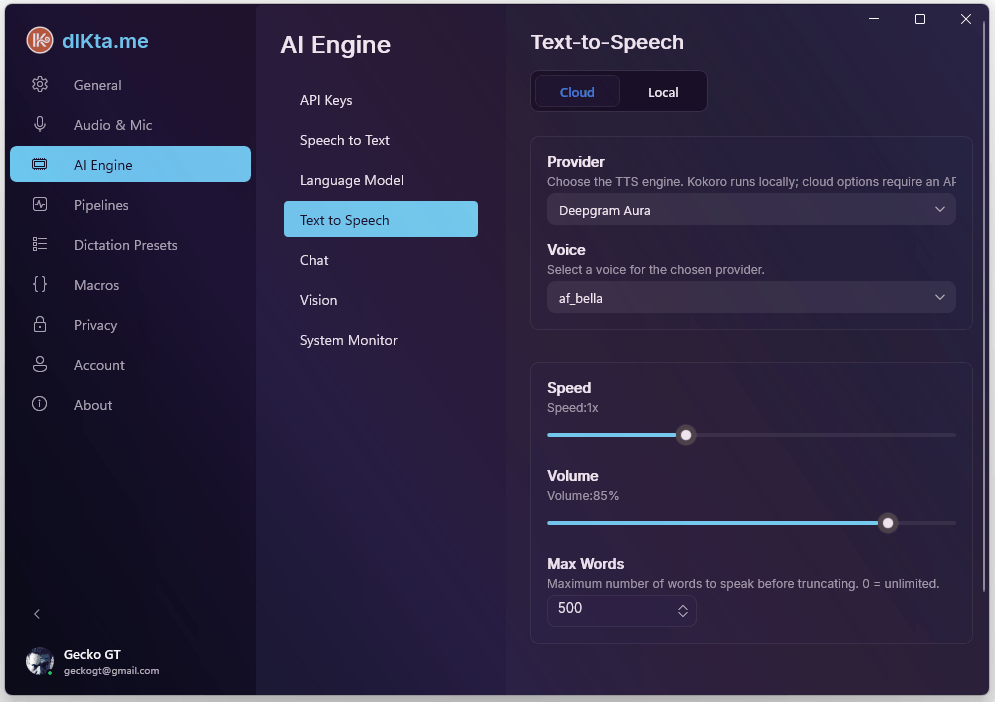Click the right-side vertical scrollbar
Screen dimensions: 995x702
click(985, 305)
